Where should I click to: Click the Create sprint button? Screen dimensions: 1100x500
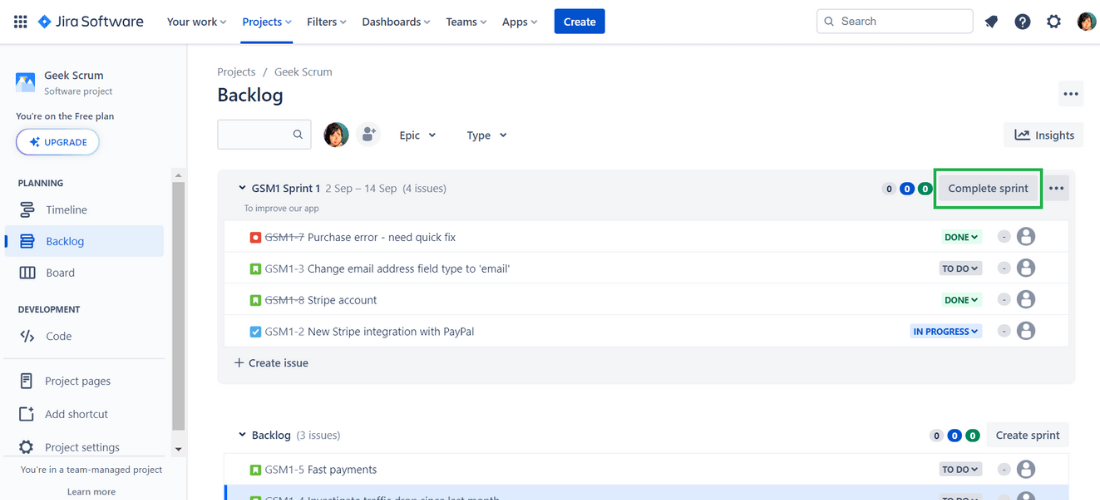(x=1027, y=435)
